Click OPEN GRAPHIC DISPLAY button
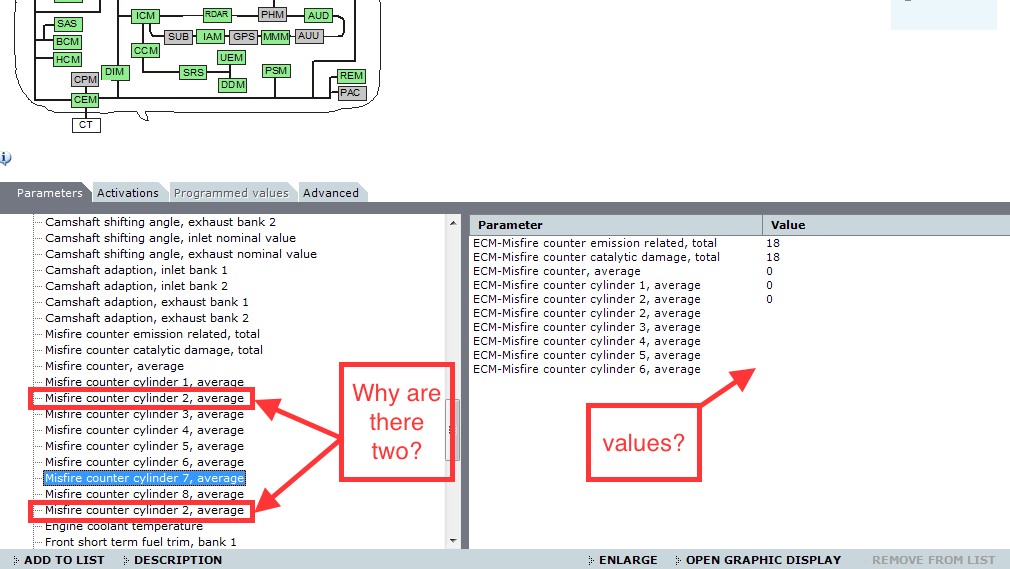The width and height of the screenshot is (1010, 569). tap(762, 560)
